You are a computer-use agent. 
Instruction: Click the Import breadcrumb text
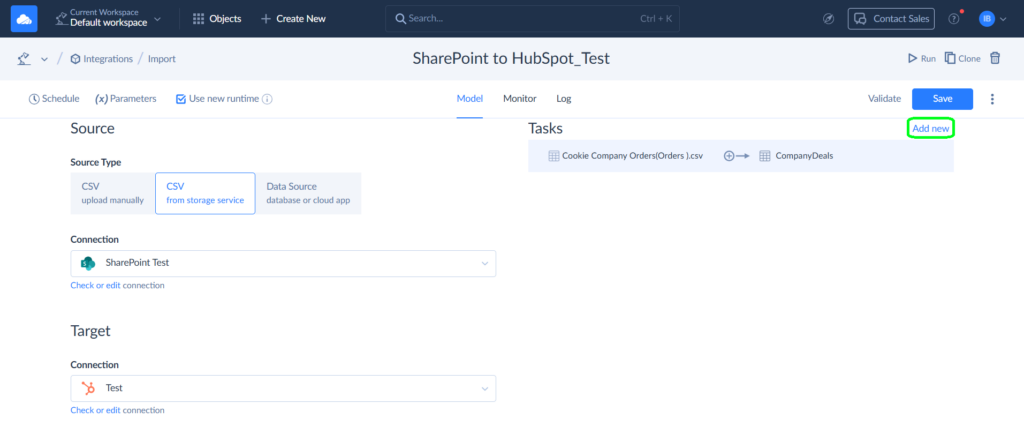coord(161,59)
